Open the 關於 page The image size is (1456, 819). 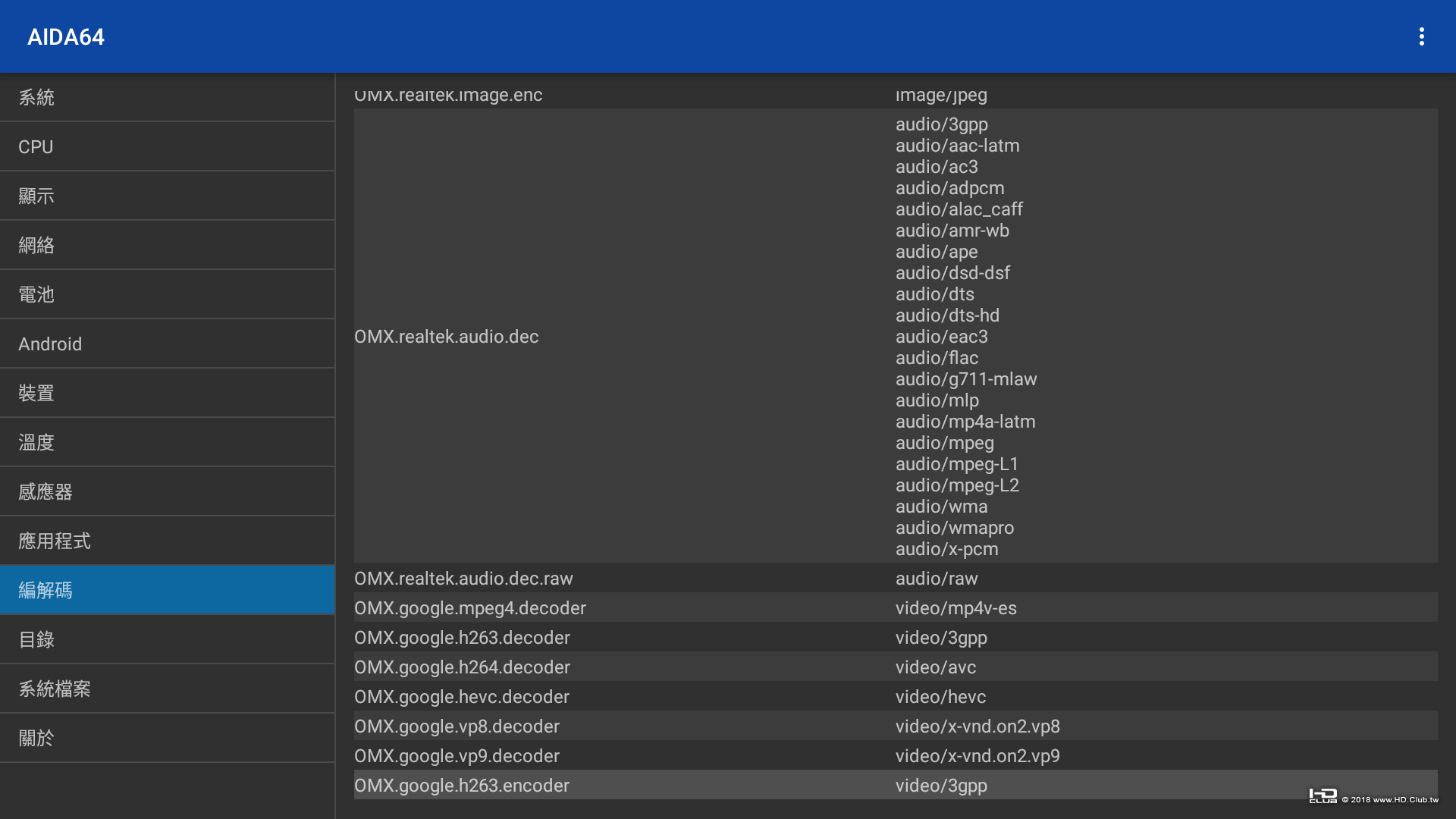point(167,738)
